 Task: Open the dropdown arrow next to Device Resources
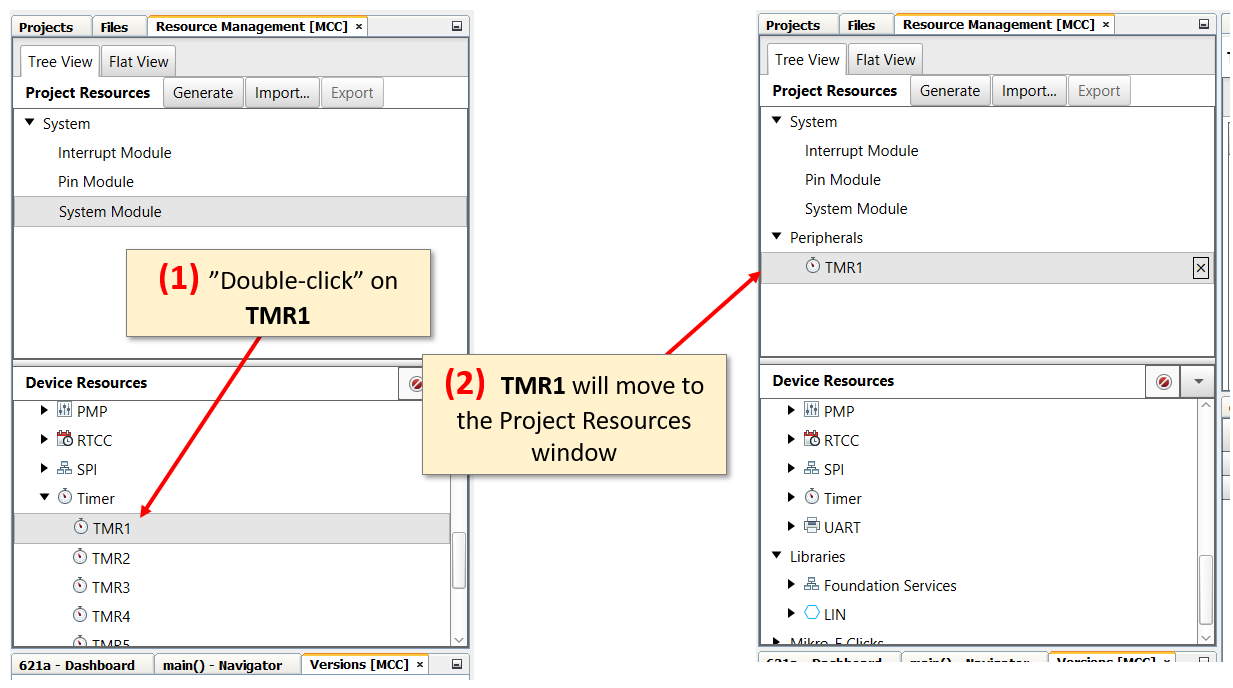(x=1198, y=382)
